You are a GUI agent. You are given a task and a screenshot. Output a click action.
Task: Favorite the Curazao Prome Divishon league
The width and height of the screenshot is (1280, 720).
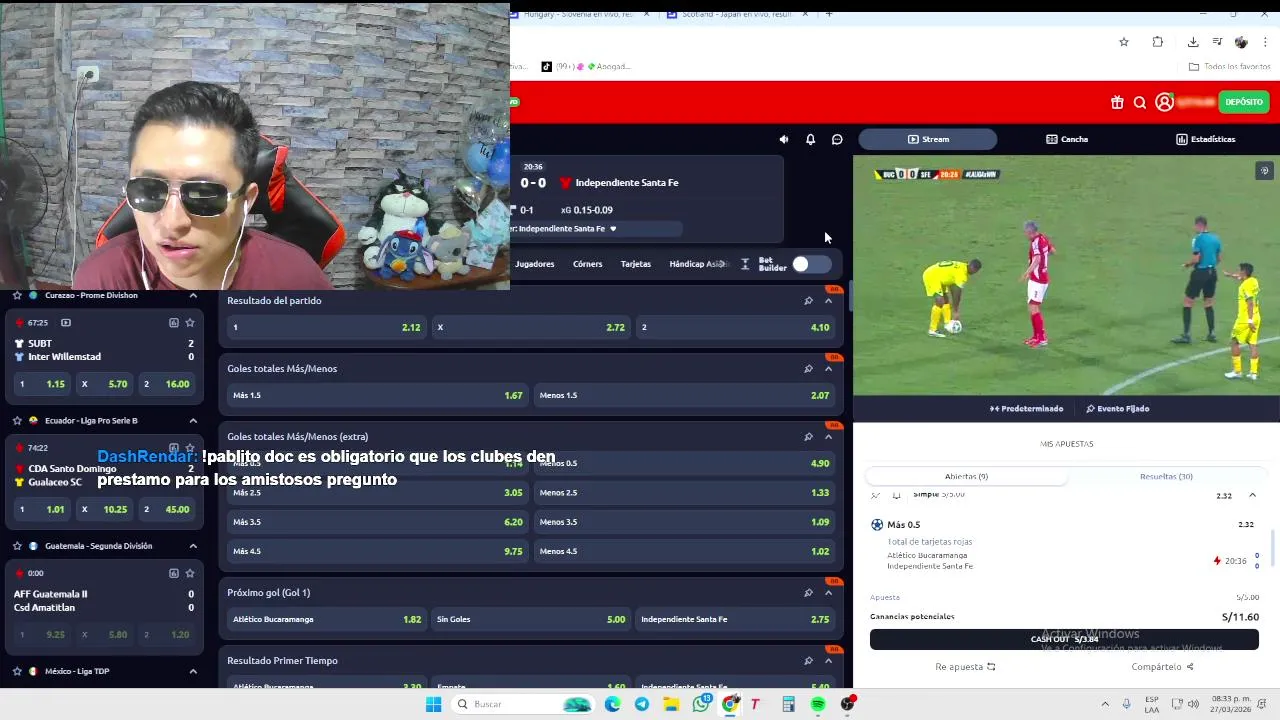tap(17, 295)
